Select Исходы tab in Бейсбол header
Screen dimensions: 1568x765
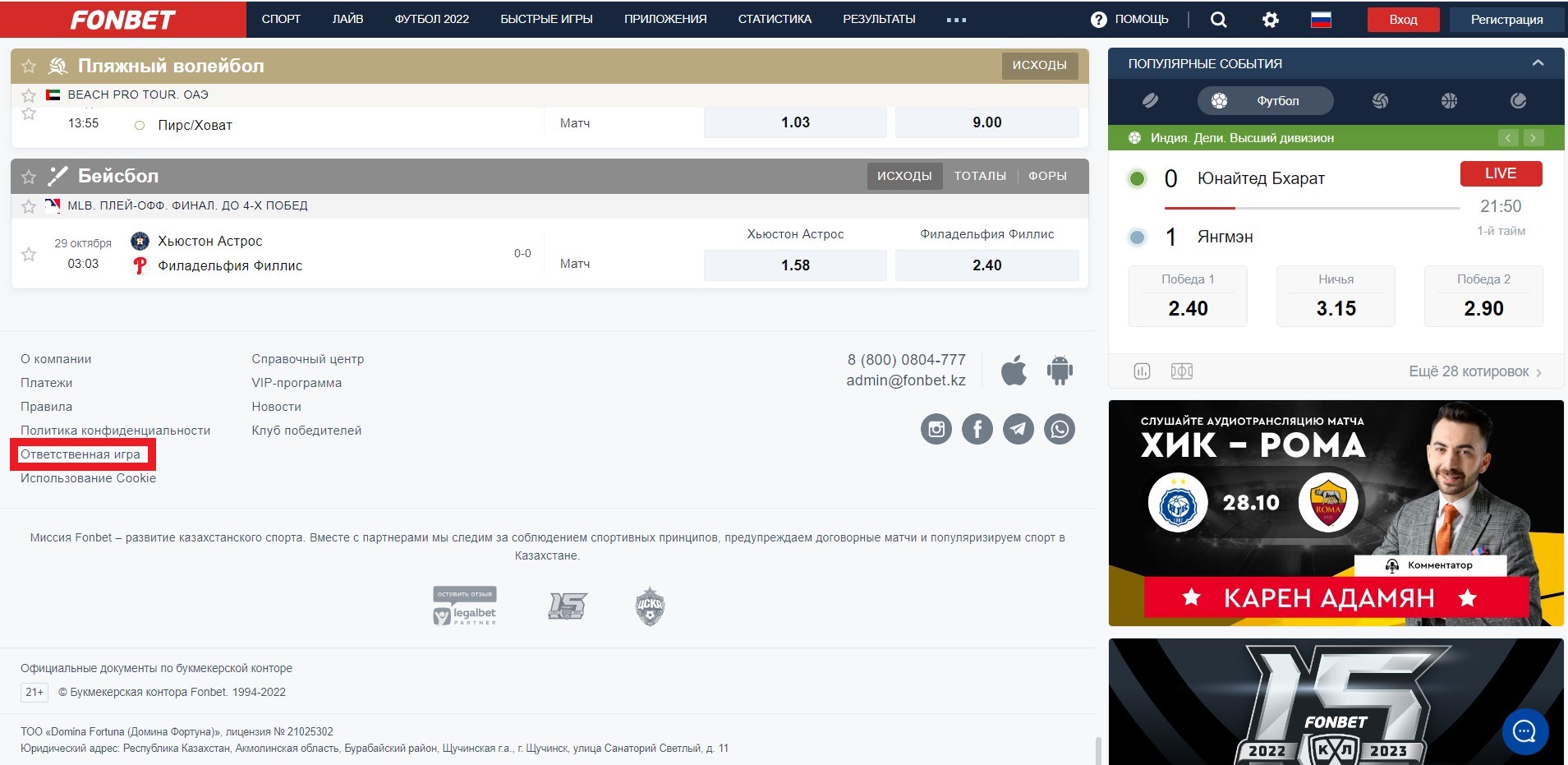tap(904, 176)
